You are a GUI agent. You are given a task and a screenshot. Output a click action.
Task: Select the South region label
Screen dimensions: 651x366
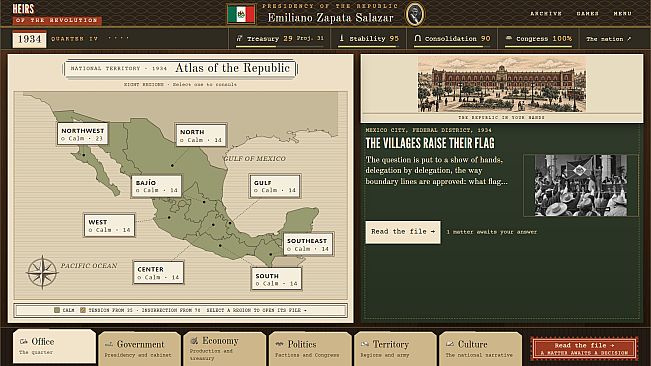(x=277, y=279)
